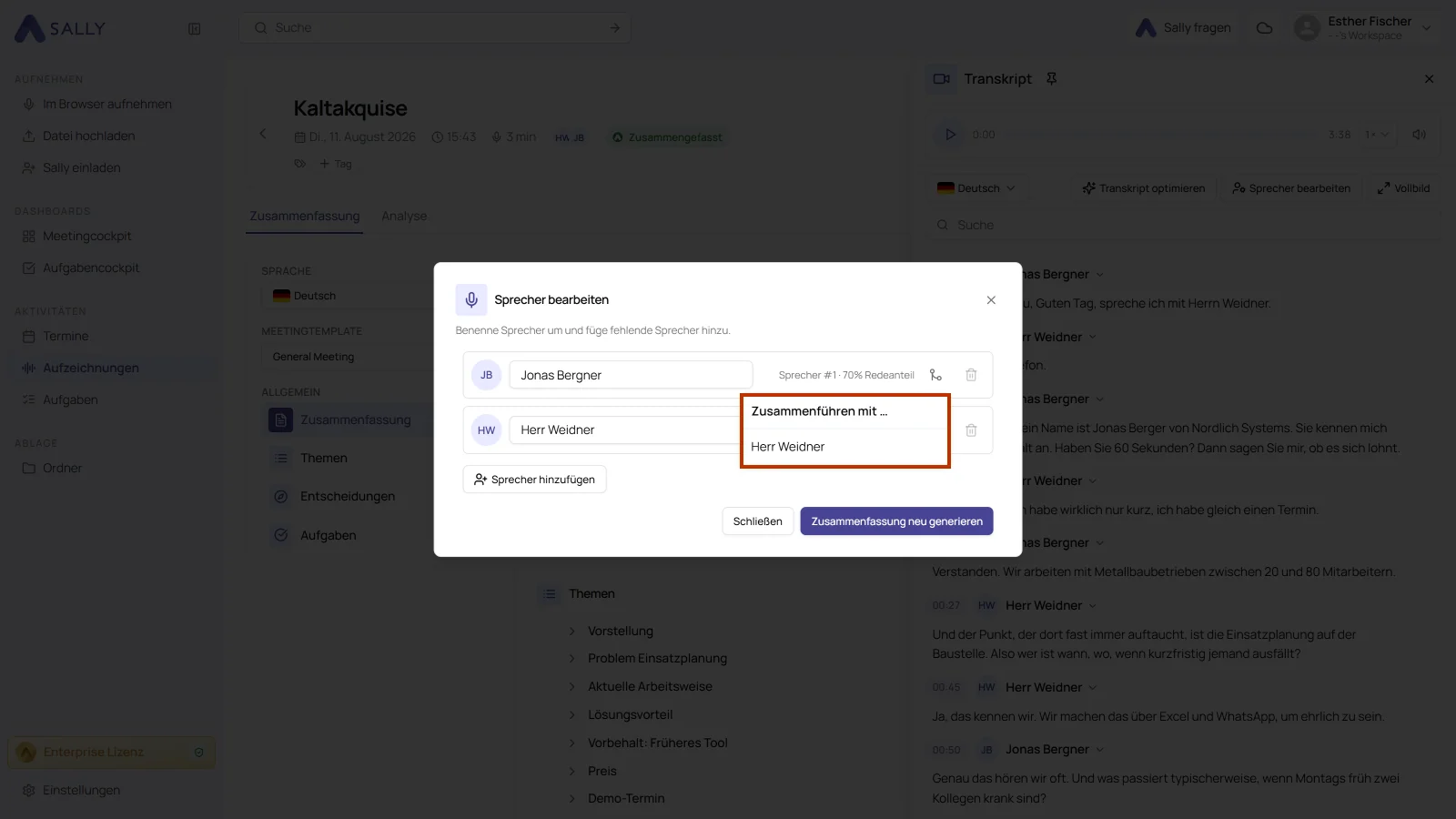Click Sprecher hinzufügen button
This screenshot has width=1456, height=819.
click(x=534, y=480)
